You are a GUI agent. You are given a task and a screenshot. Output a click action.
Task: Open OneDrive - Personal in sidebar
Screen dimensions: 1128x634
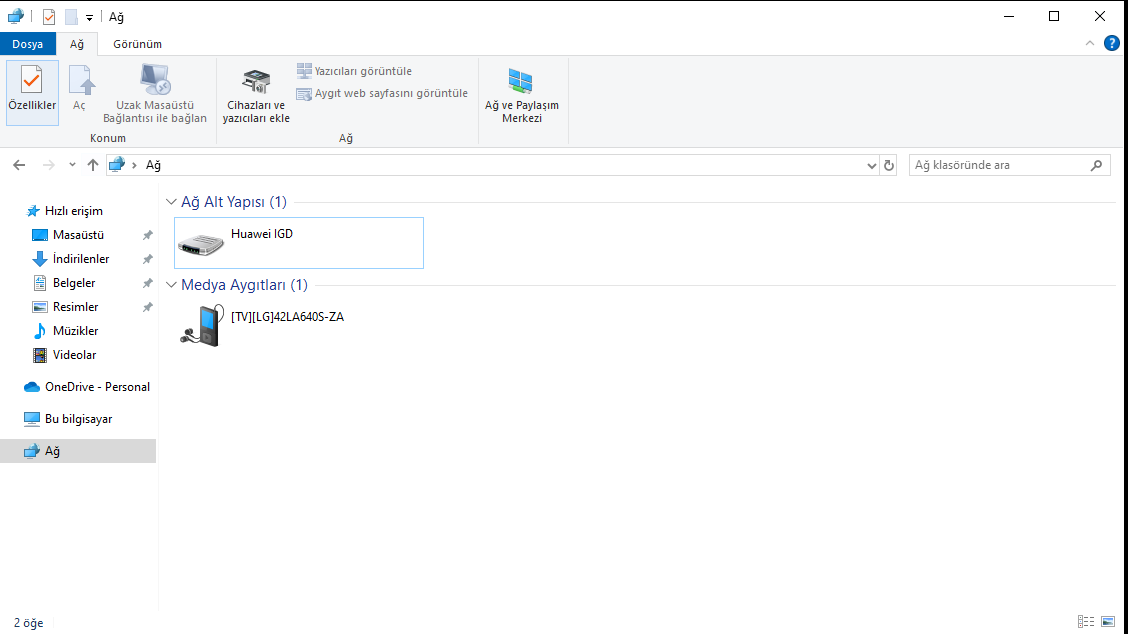pos(96,387)
